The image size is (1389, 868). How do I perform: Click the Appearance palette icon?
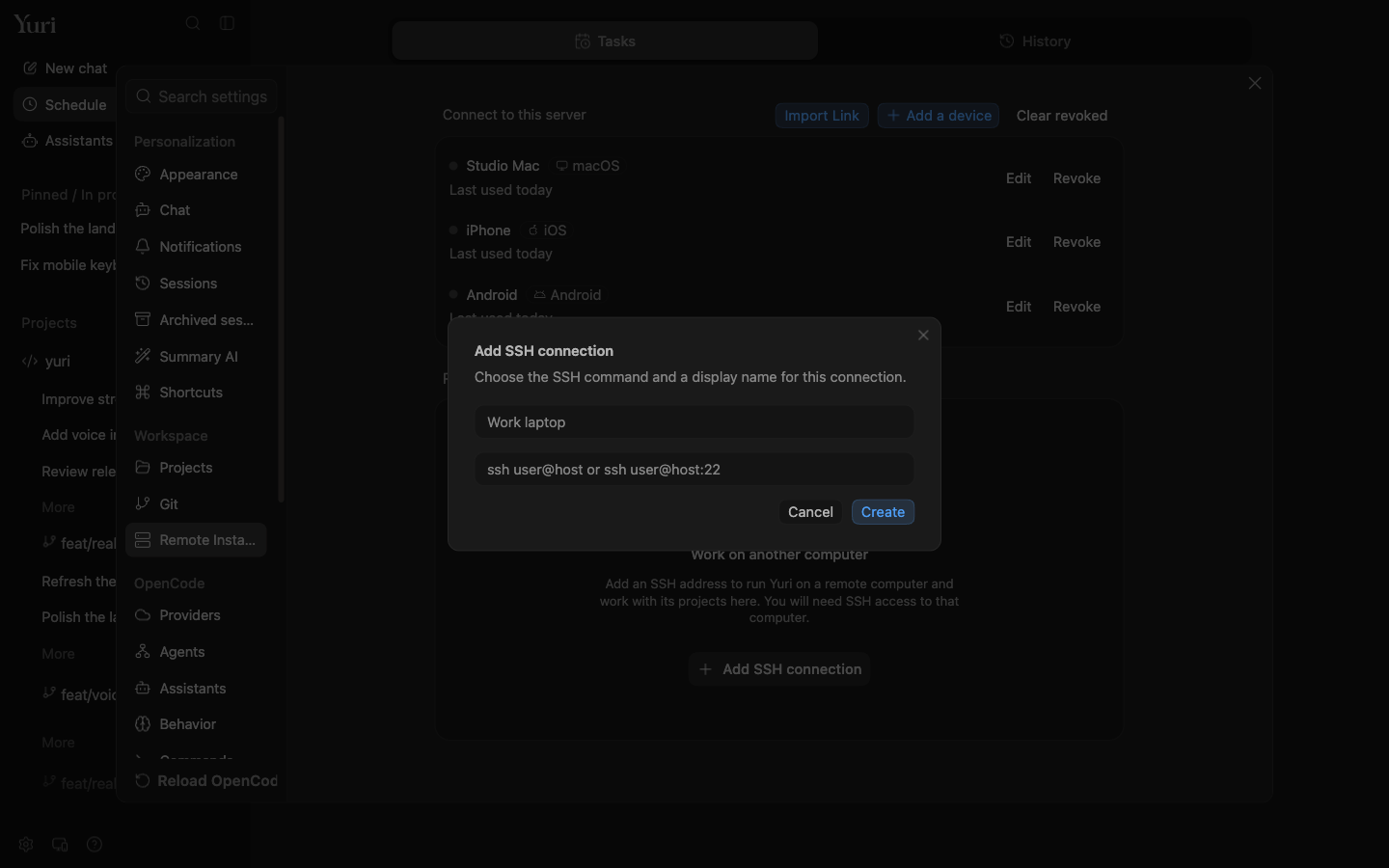[x=143, y=174]
